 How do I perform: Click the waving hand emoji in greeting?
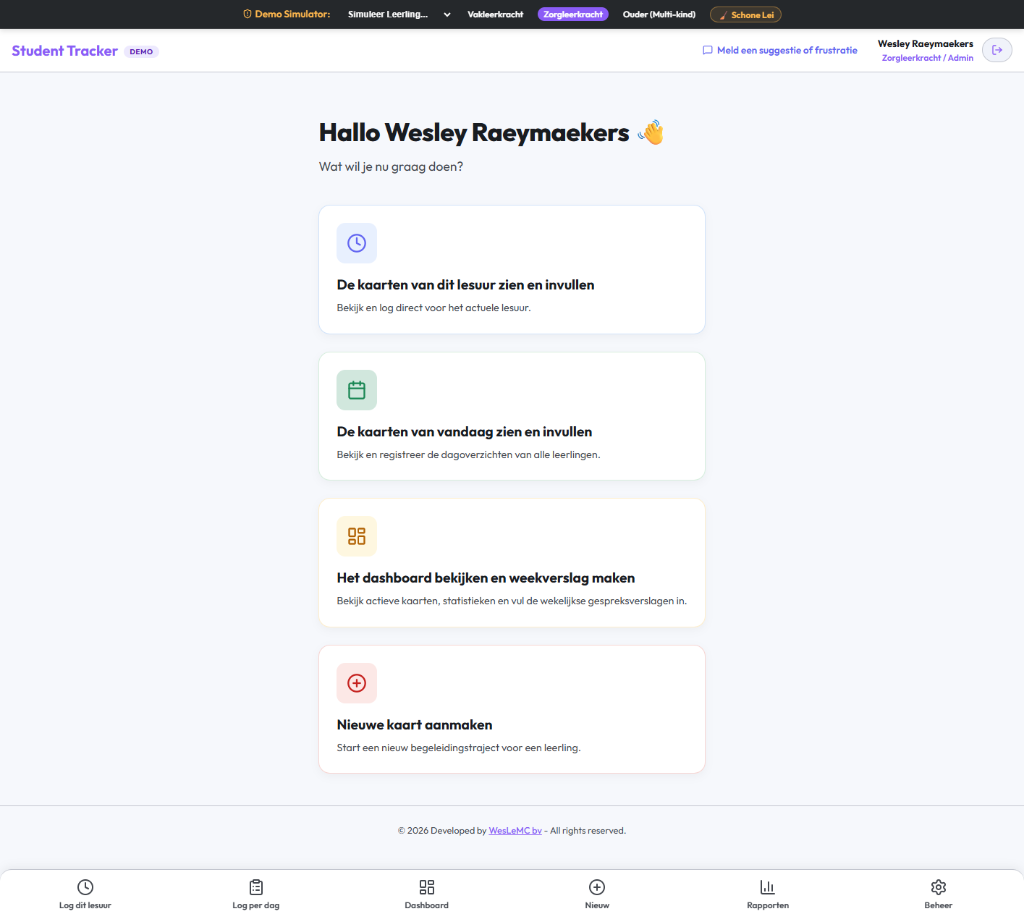coord(651,132)
